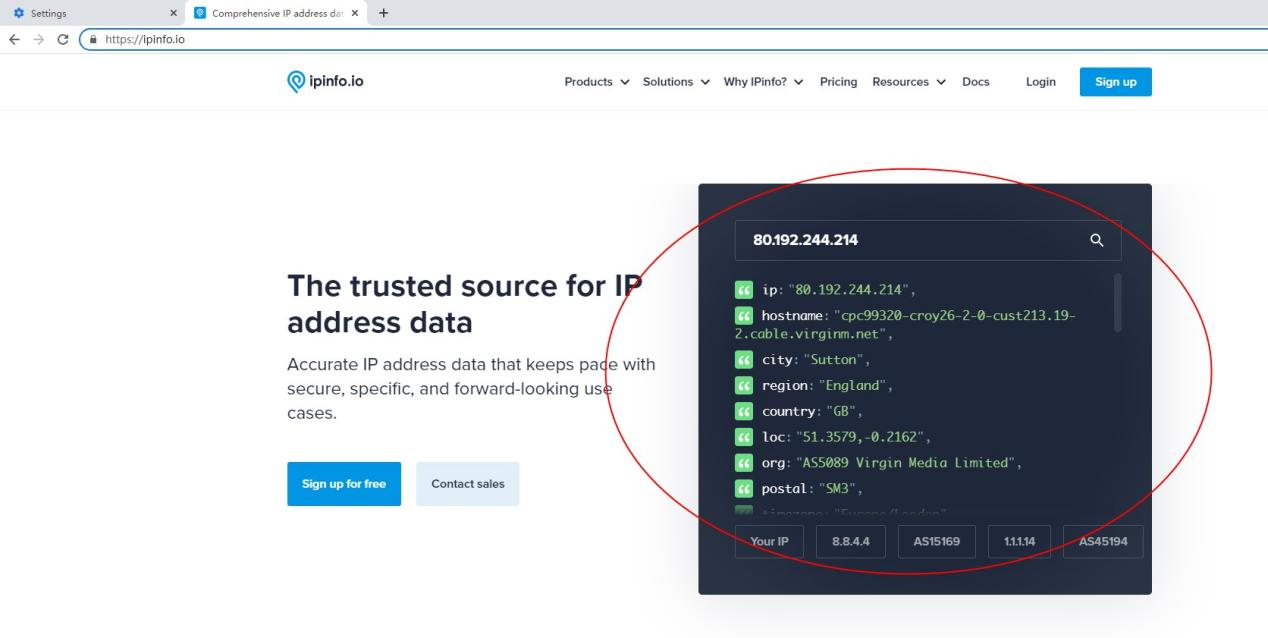This screenshot has width=1268, height=638.
Task: Click the quote icon beside loc field
Action: tap(743, 437)
